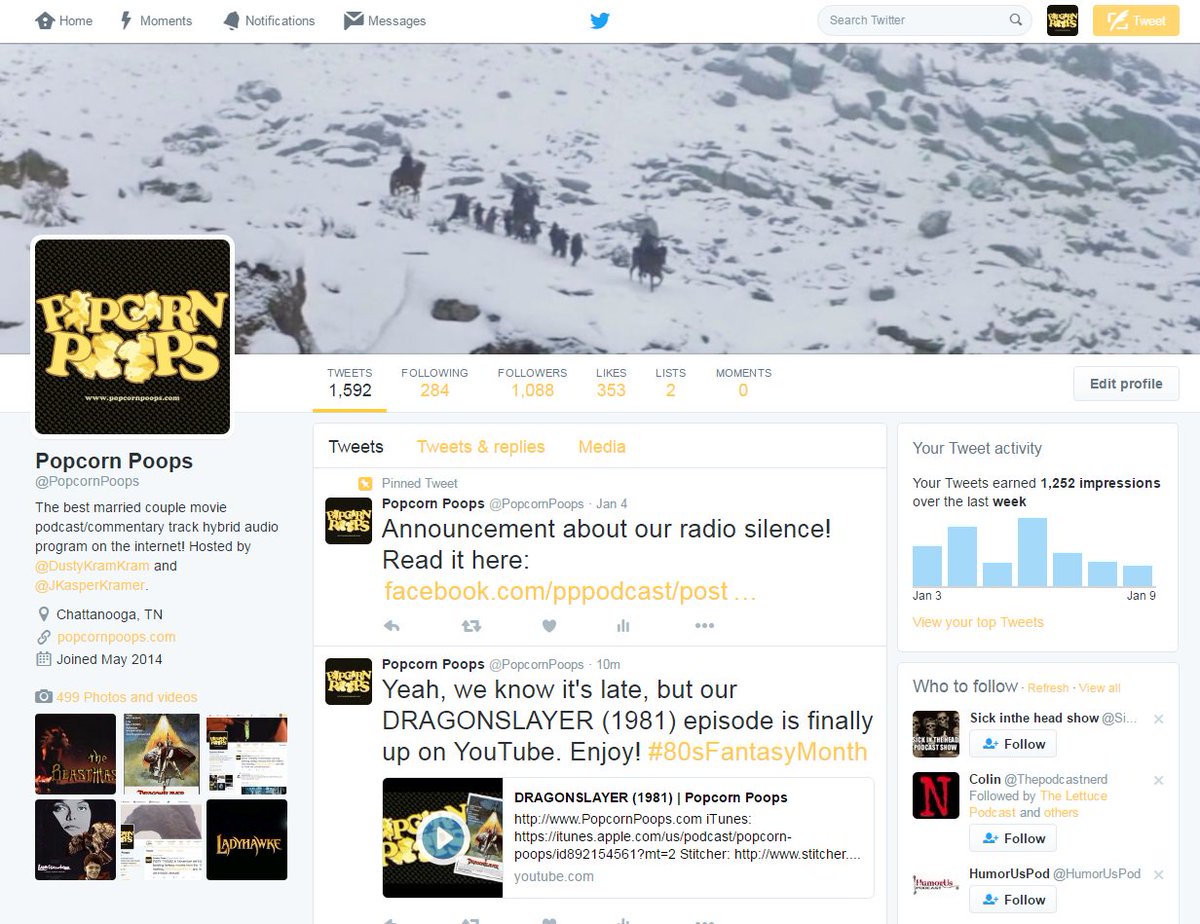Click the Twitter bird logo
Image resolution: width=1200 pixels, height=924 pixels.
pos(600,20)
